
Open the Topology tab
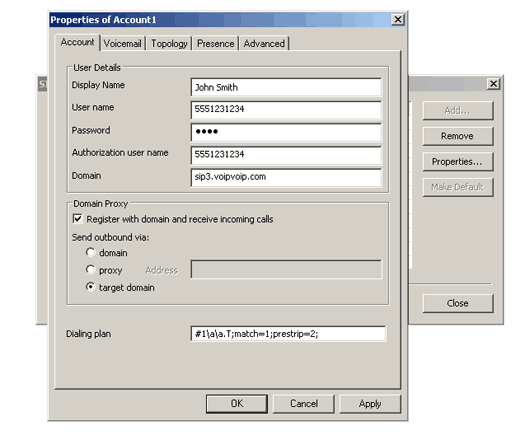[x=169, y=44]
